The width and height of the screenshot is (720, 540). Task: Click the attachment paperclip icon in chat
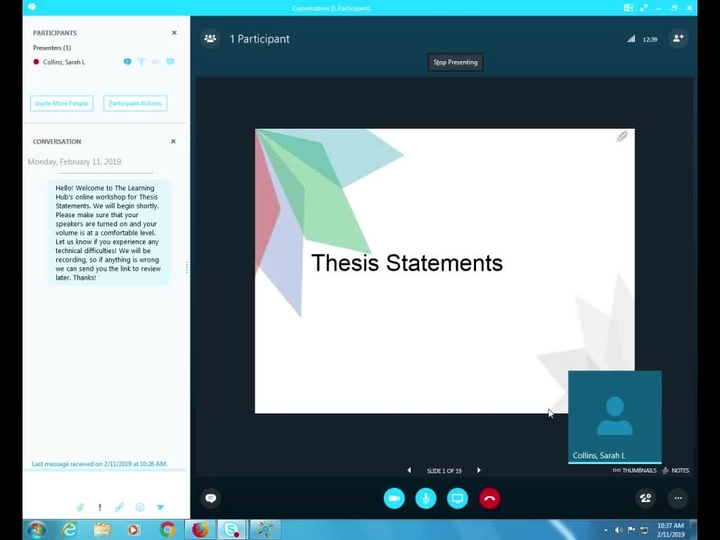tap(81, 508)
